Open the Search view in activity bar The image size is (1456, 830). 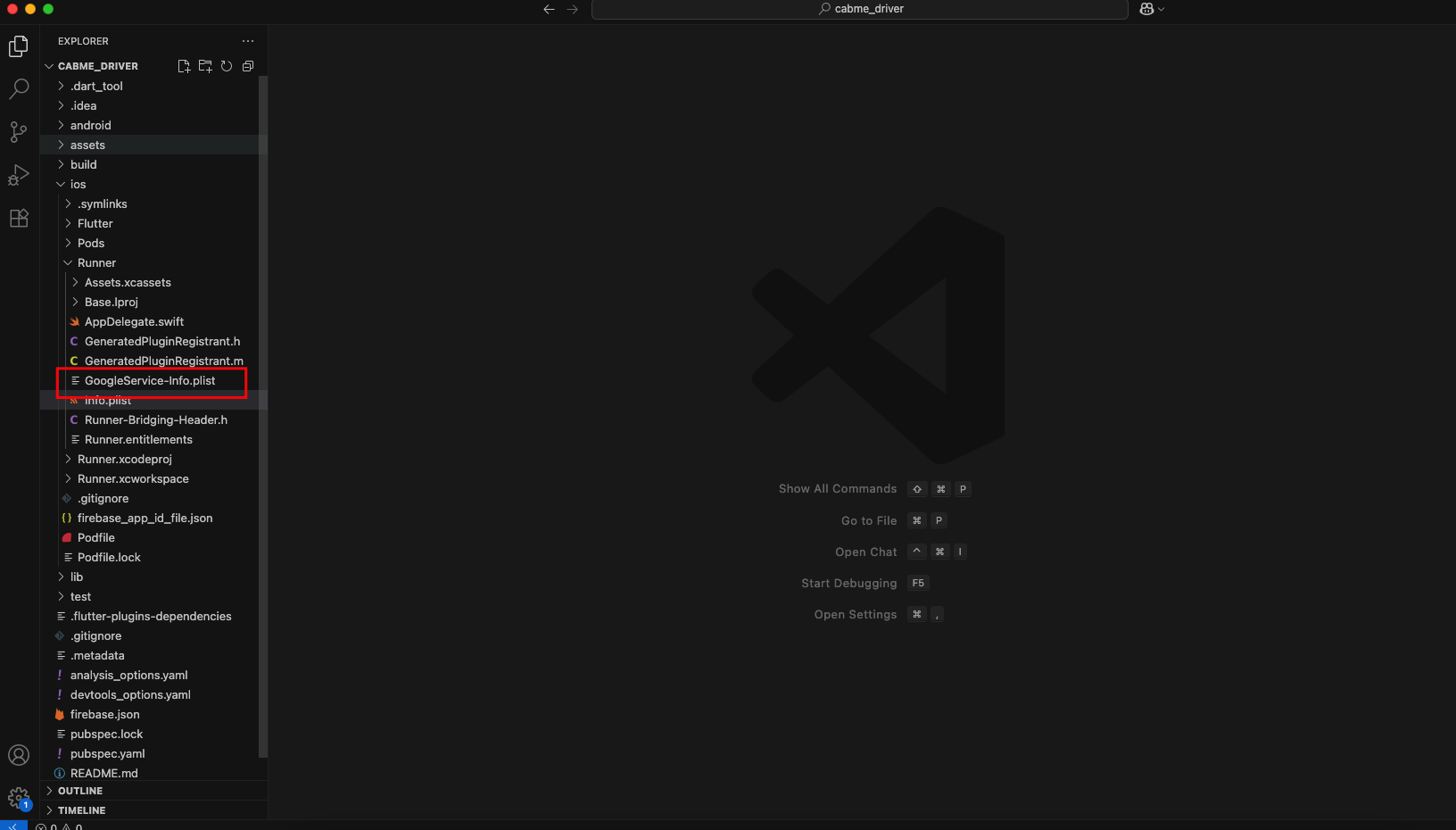(19, 89)
